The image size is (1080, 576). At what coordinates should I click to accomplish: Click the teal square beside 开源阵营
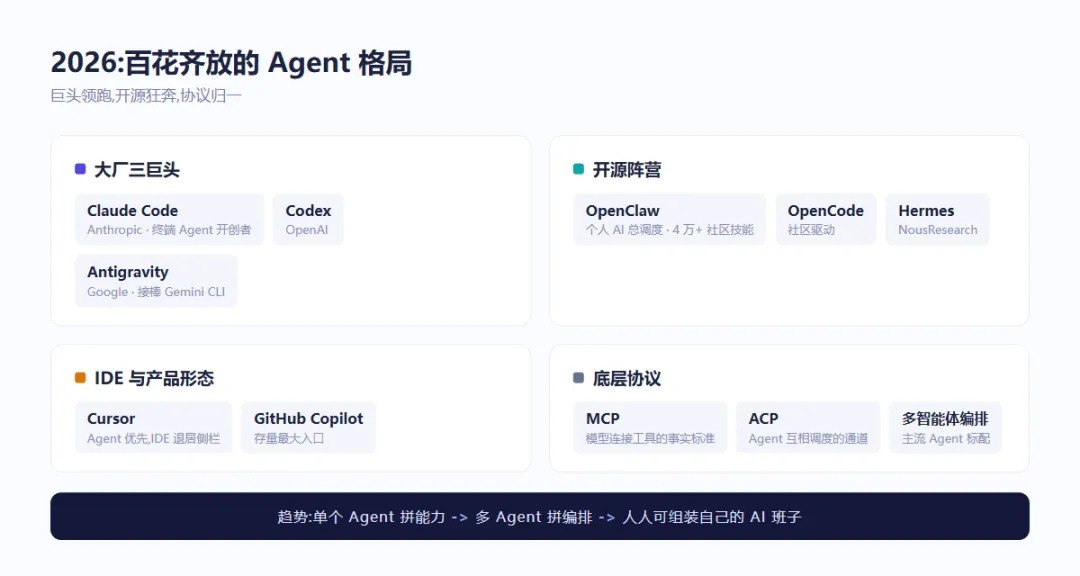coord(579,169)
